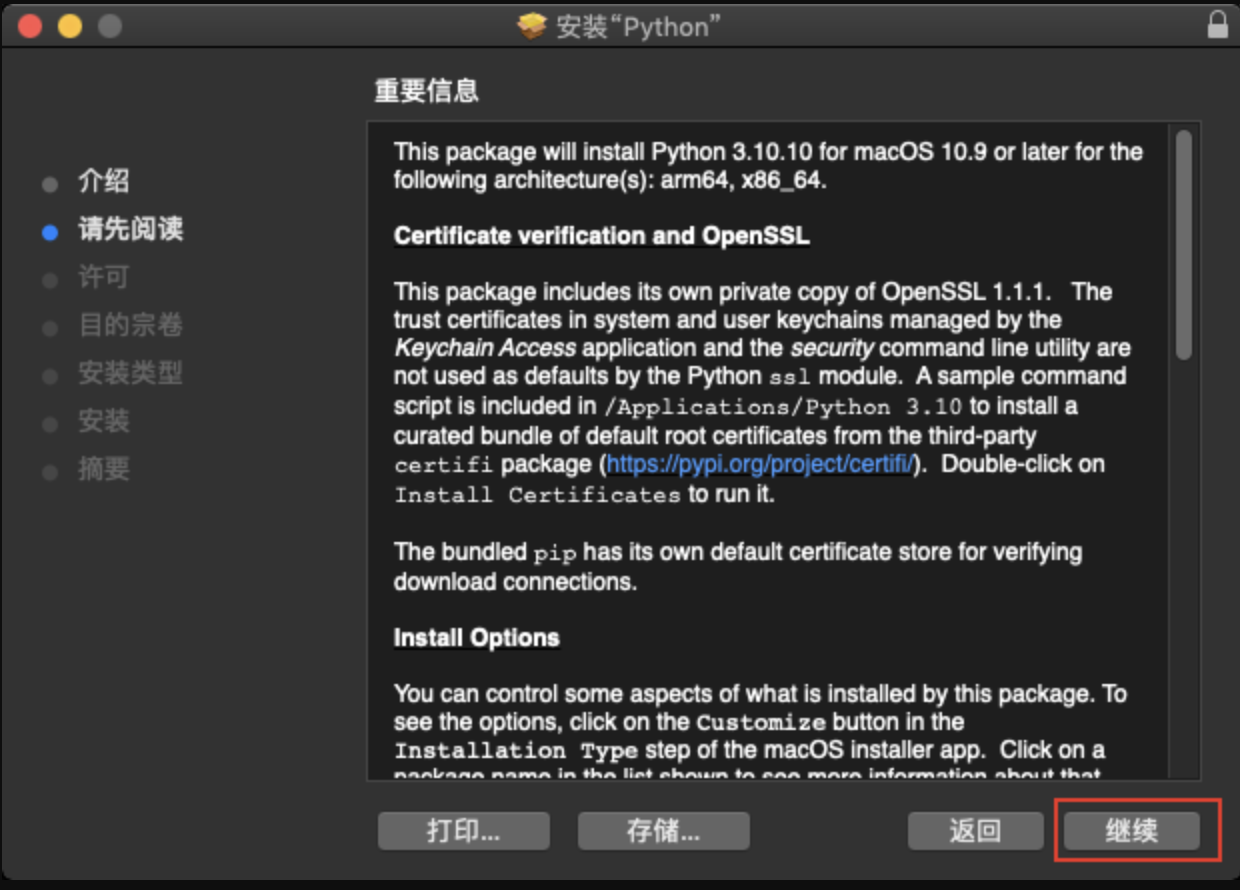Select the 安装 step in sidebar
1240x890 pixels.
tap(104, 422)
